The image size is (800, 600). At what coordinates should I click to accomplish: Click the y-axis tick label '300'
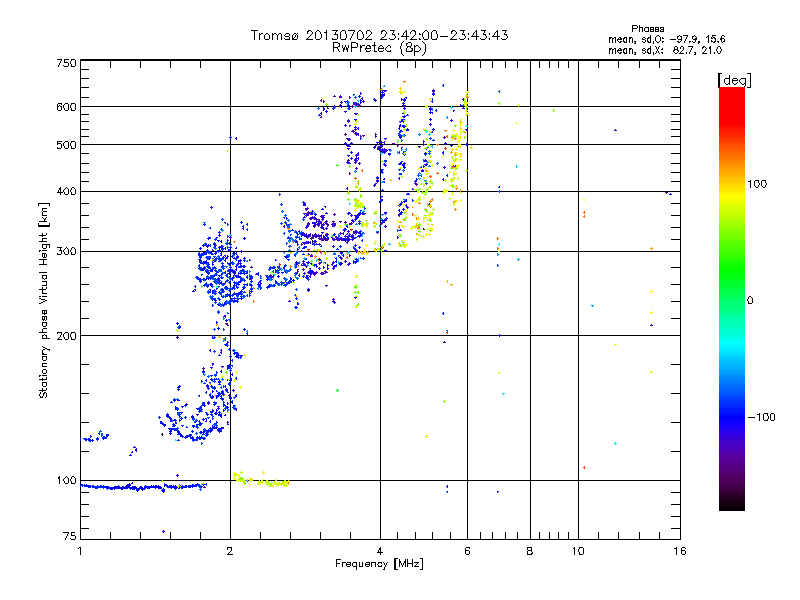click(66, 251)
